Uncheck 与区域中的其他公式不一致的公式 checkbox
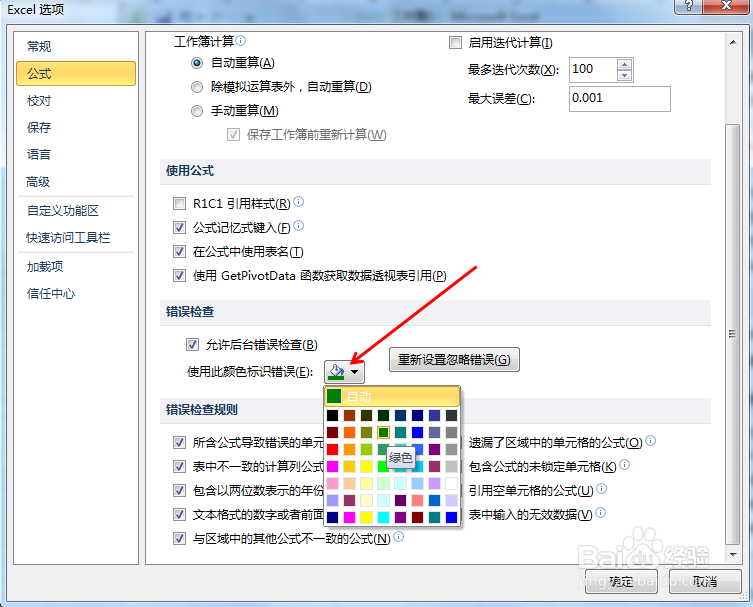The height and width of the screenshot is (607, 753). coord(180,539)
